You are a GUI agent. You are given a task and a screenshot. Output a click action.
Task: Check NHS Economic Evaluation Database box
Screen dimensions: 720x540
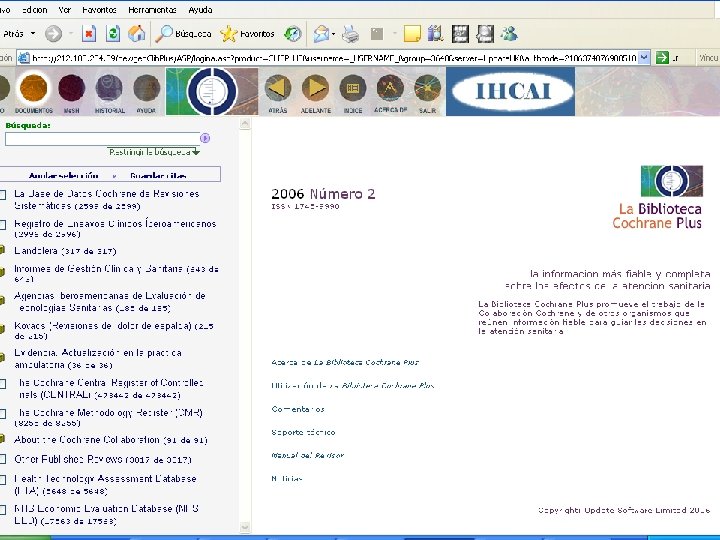point(3,509)
